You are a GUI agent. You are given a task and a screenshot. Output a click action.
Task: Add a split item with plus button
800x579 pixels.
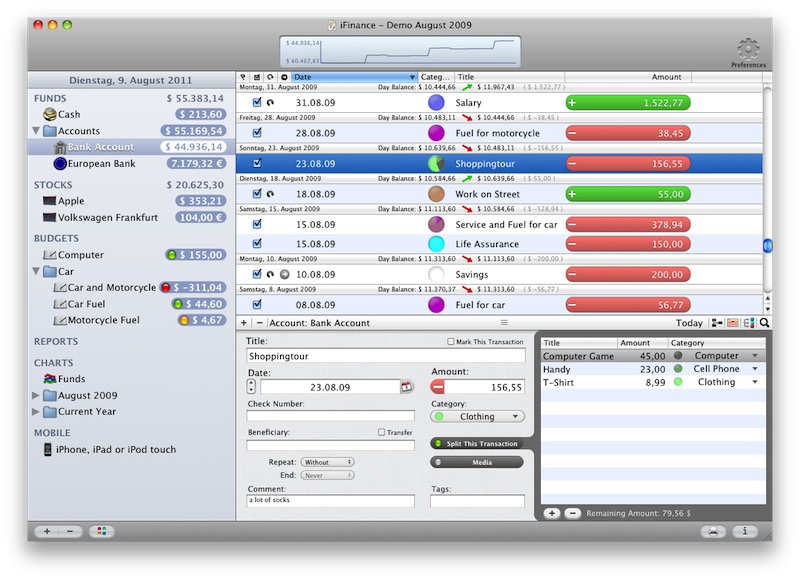click(x=552, y=513)
